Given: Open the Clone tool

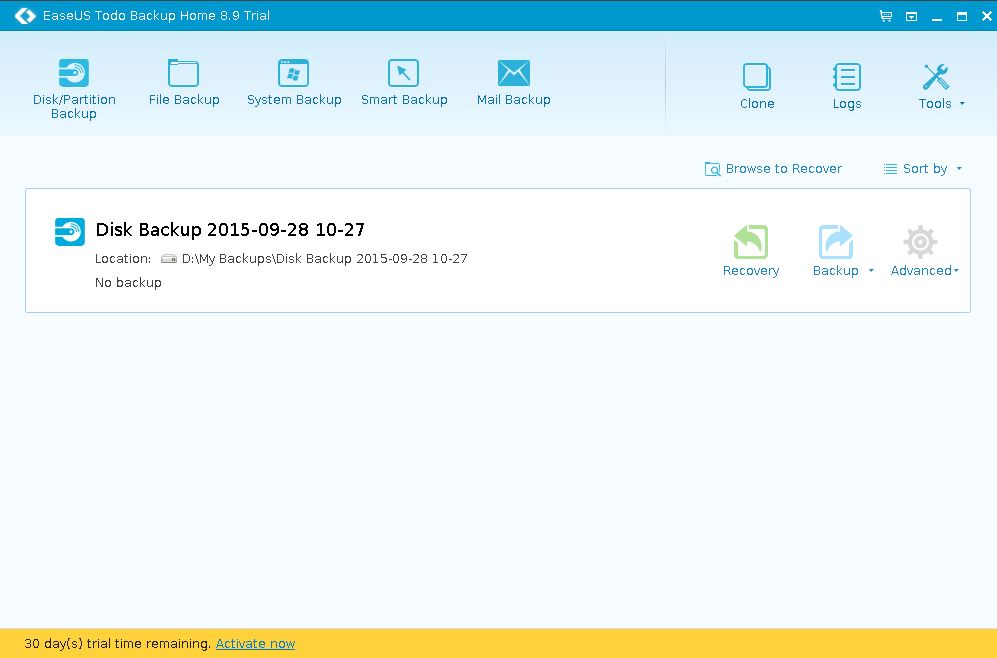Looking at the screenshot, I should point(757,86).
